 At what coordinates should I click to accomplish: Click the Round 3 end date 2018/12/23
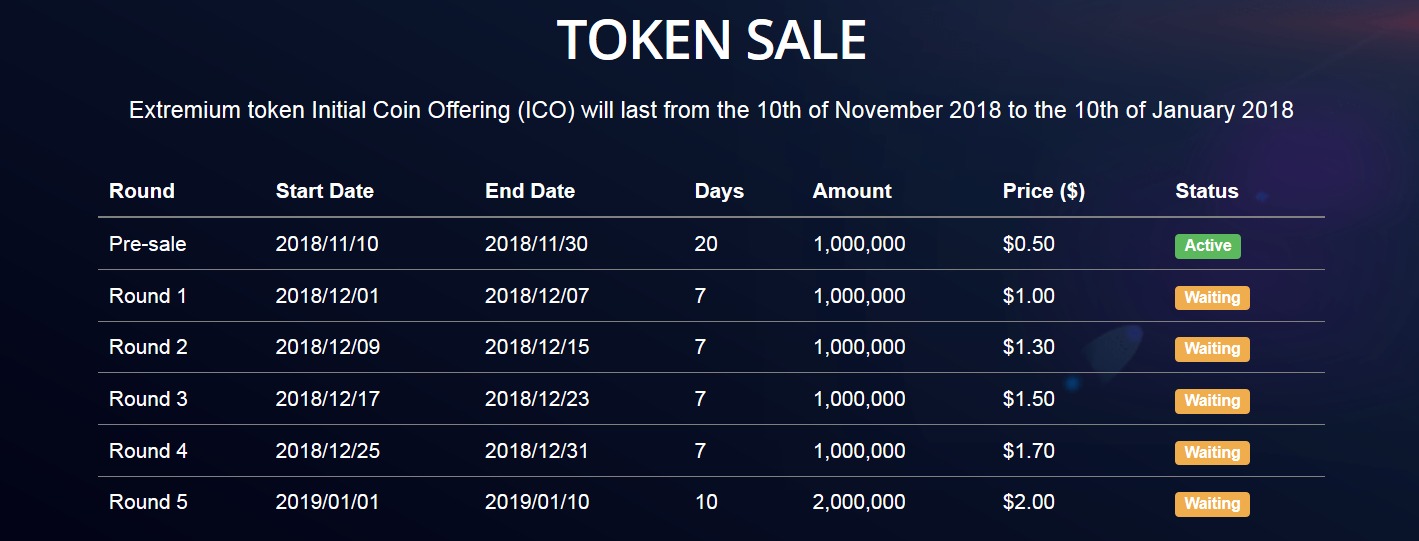tap(537, 399)
